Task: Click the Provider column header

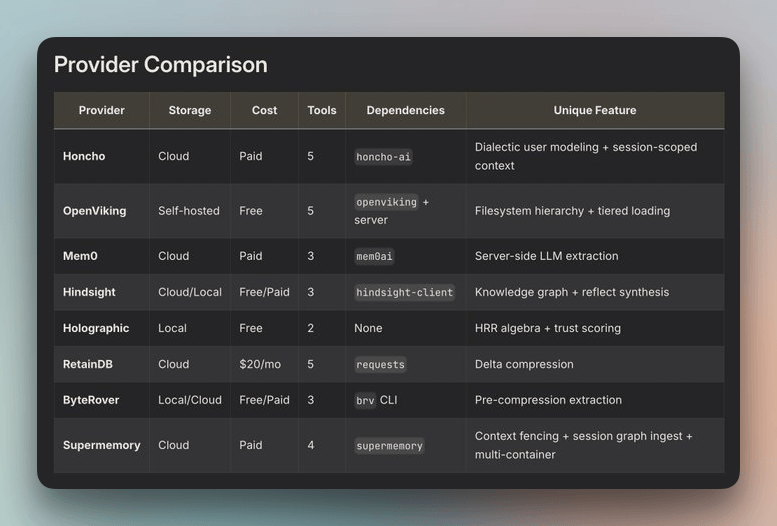Action: pos(102,110)
